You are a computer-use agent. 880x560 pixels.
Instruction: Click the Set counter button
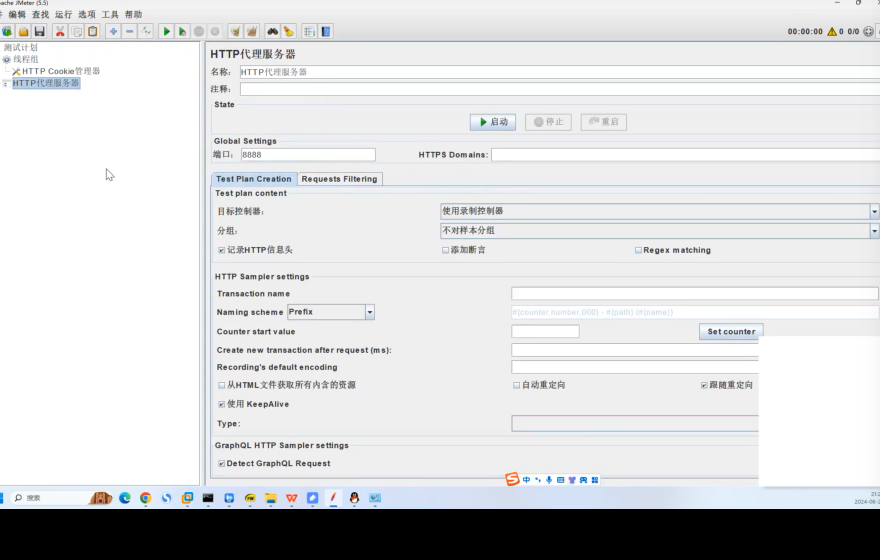pyautogui.click(x=731, y=332)
